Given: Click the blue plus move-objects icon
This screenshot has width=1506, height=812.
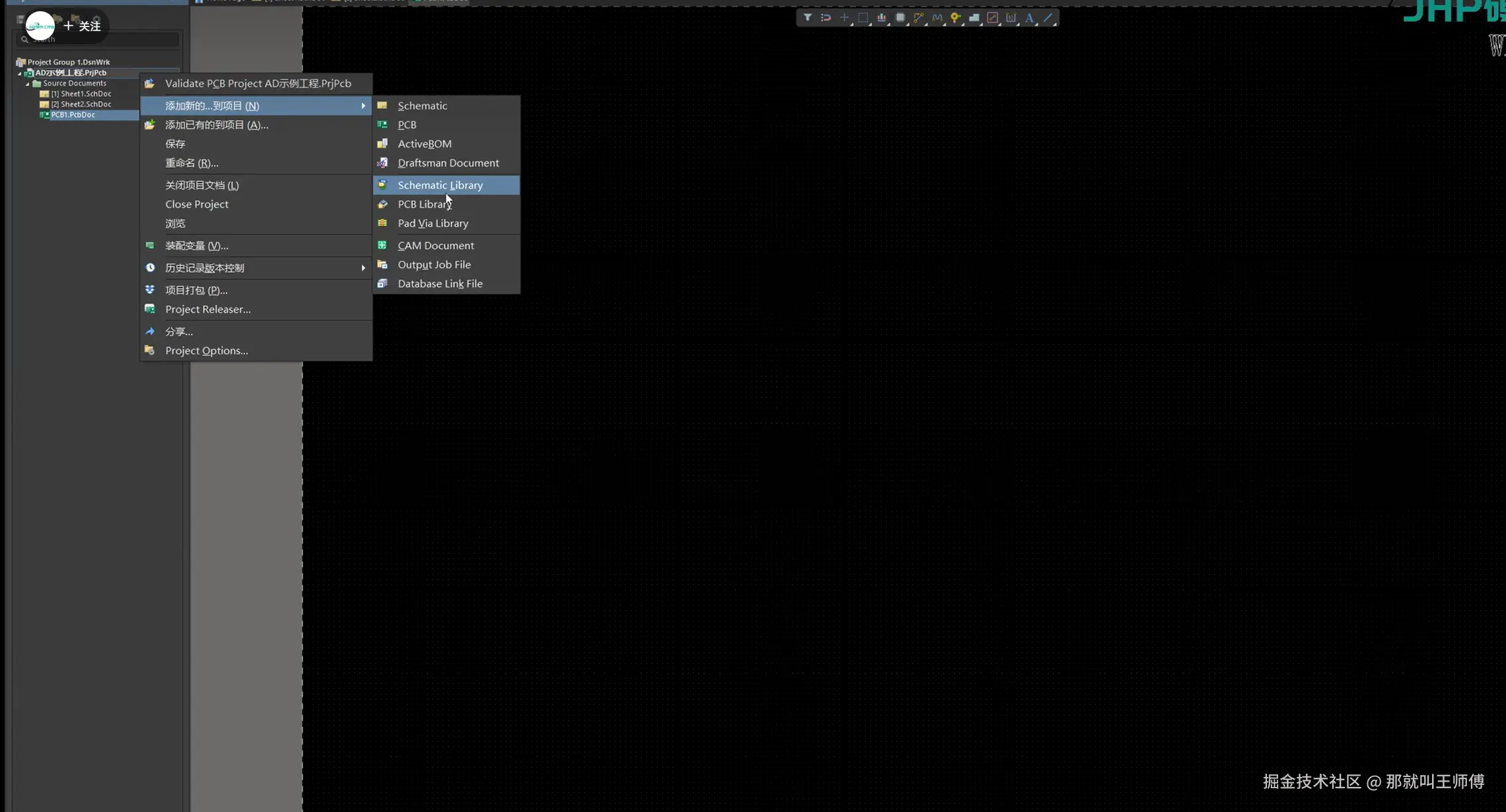Looking at the screenshot, I should click(844, 18).
